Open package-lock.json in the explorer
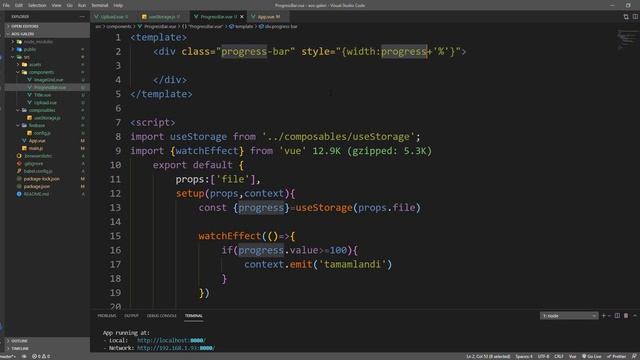 pos(41,179)
